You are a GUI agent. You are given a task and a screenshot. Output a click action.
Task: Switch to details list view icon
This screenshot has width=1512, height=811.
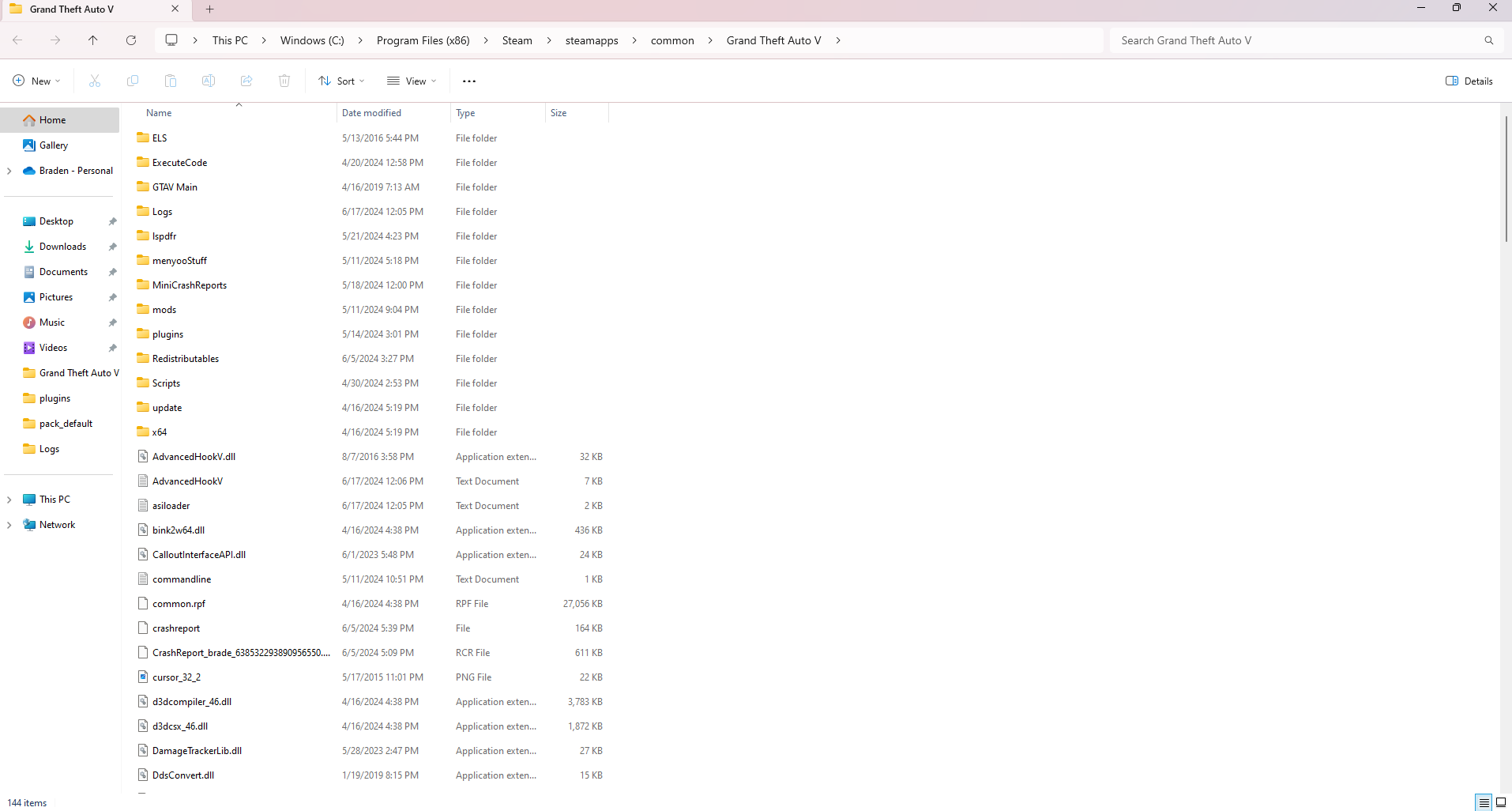[1484, 802]
